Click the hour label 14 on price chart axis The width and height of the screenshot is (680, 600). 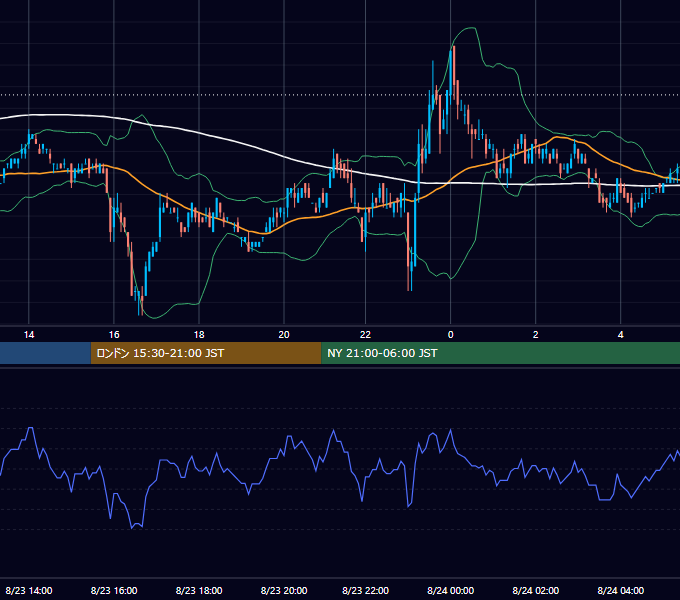pos(29,335)
